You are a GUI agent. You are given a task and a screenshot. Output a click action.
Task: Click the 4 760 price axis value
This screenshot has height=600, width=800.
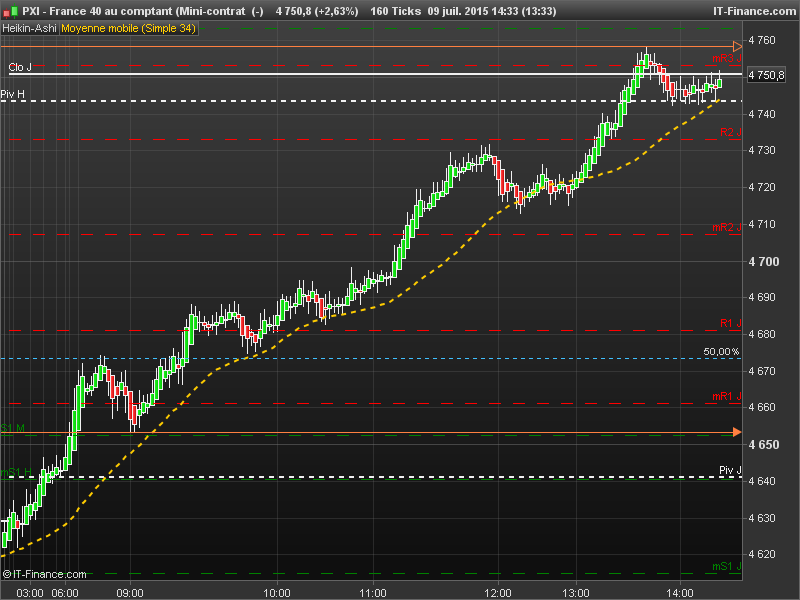point(762,40)
